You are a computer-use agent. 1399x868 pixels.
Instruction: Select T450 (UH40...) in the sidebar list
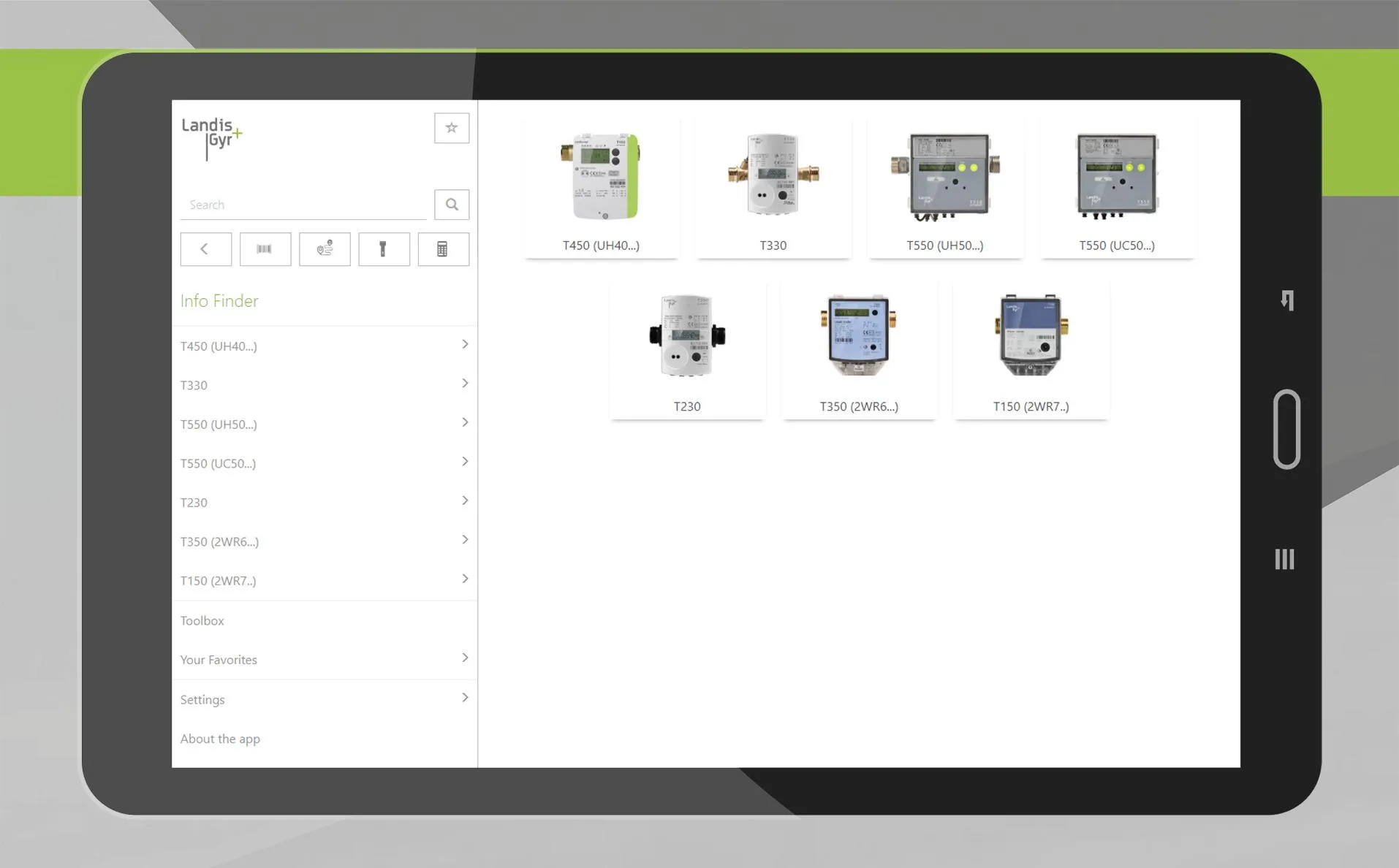(x=325, y=346)
